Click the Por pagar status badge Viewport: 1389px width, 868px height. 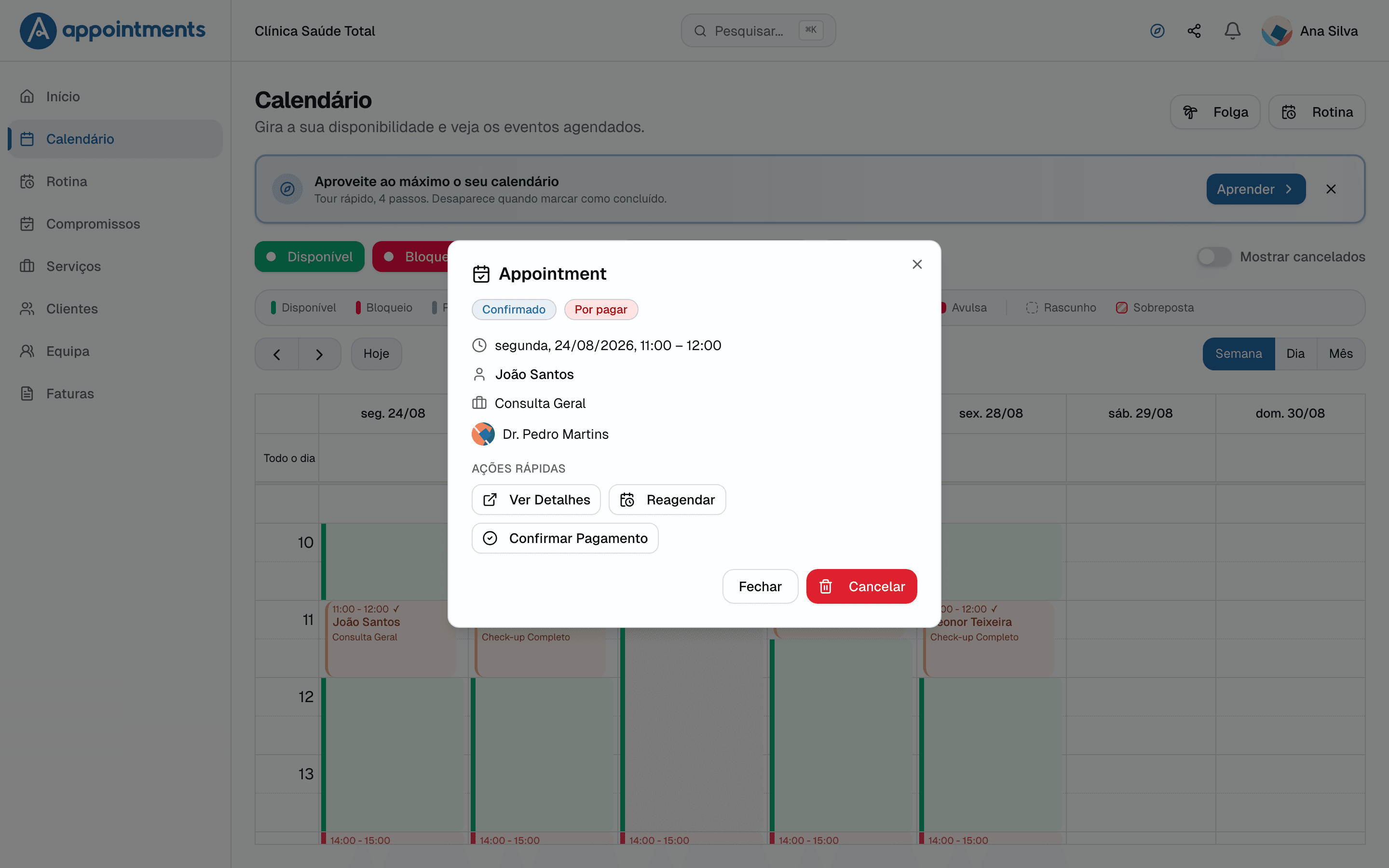click(x=601, y=310)
